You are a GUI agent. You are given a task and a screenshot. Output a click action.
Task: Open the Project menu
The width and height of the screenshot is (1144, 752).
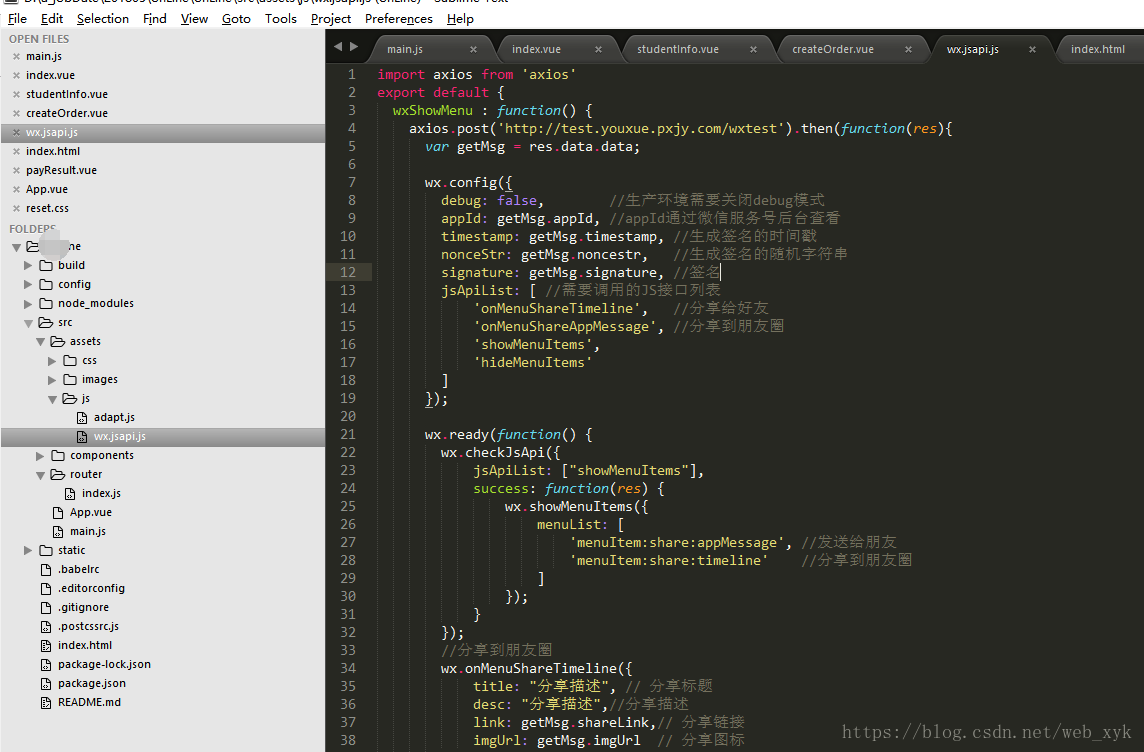click(331, 18)
